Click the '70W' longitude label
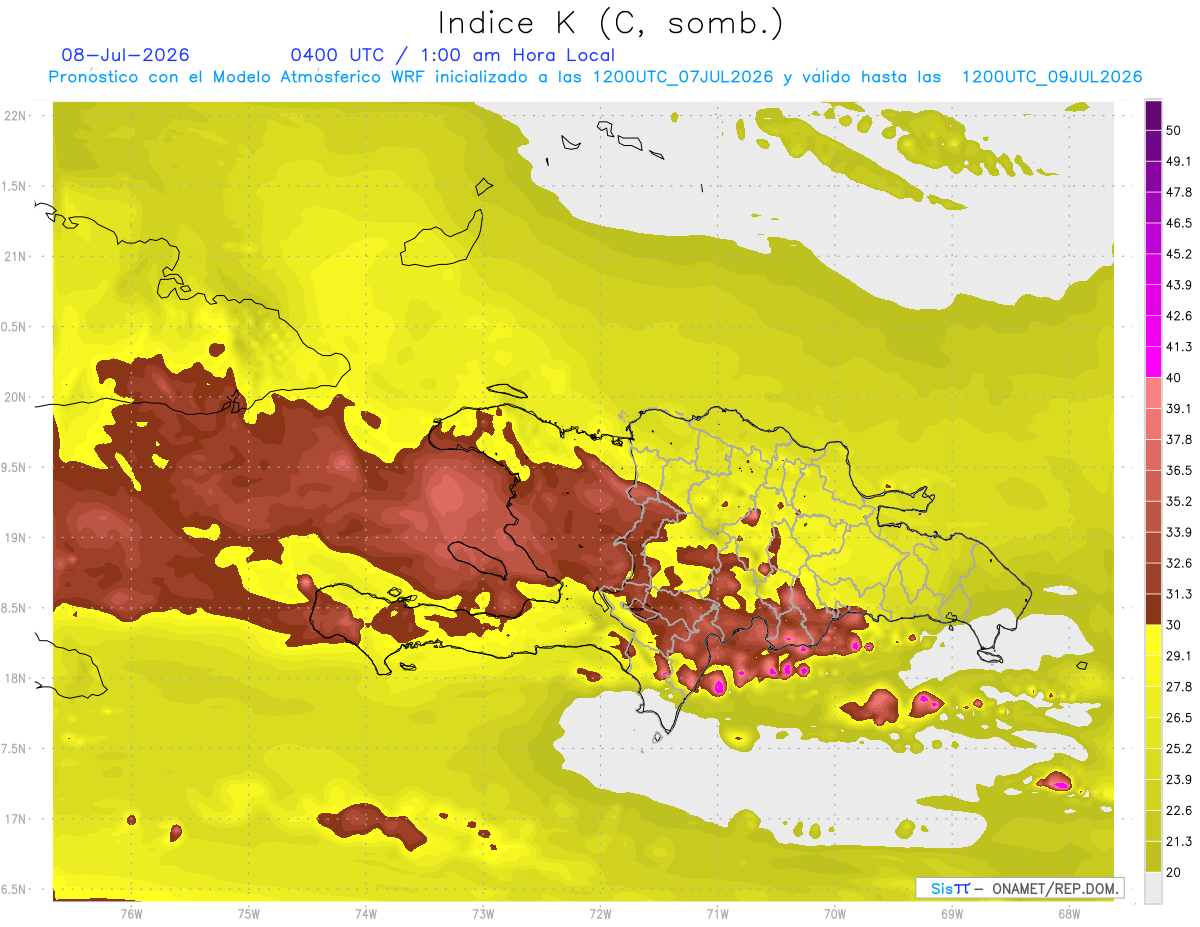 (x=834, y=913)
